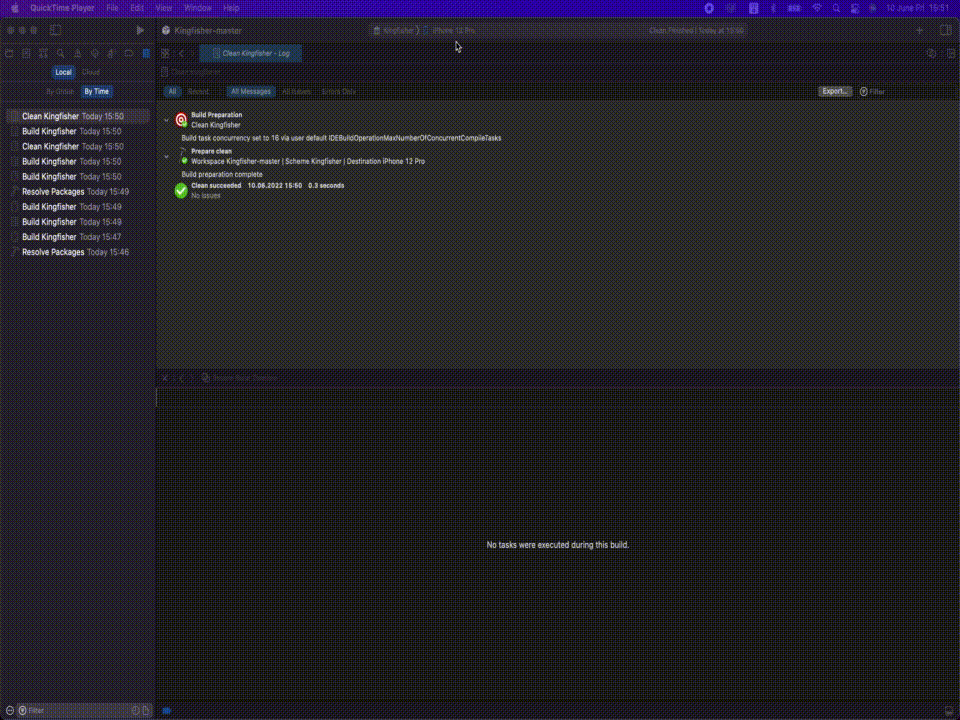Open the Debug navigator icon

click(111, 53)
